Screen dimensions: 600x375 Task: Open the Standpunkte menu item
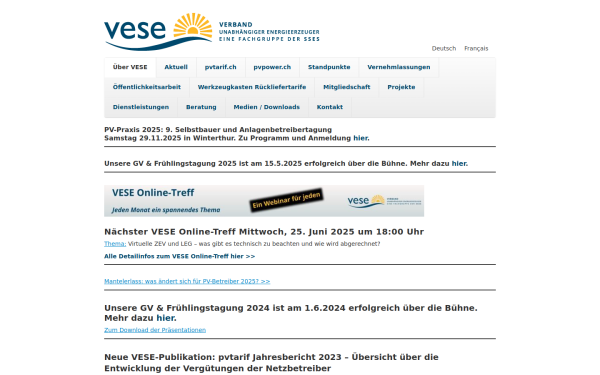(329, 67)
